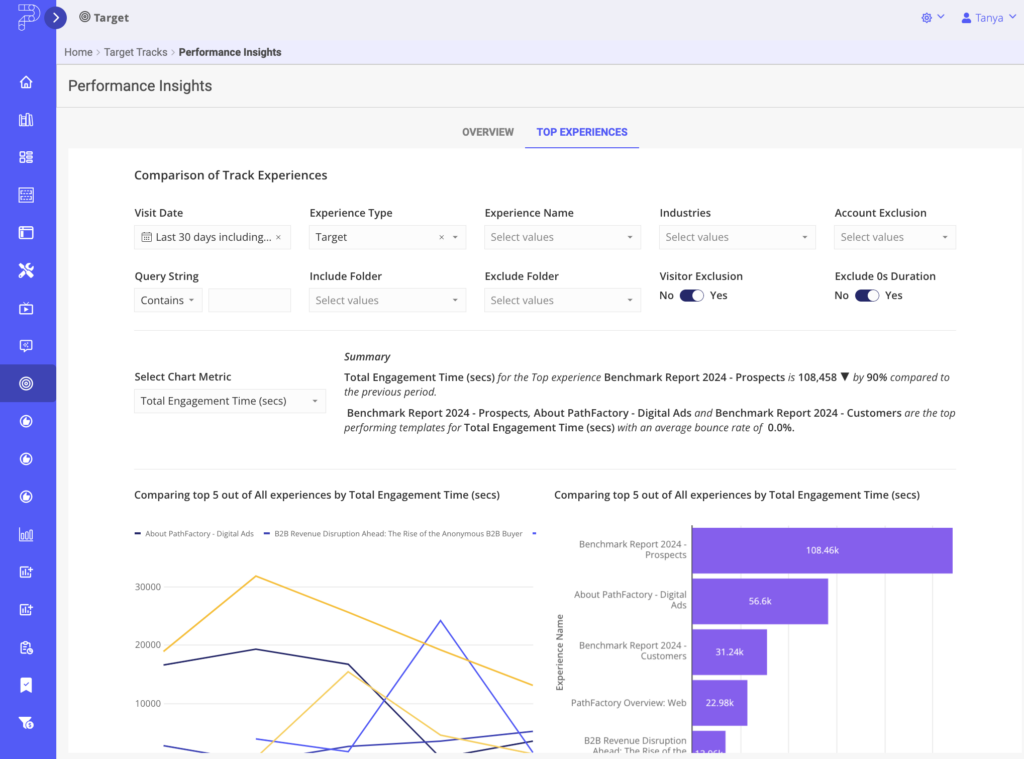Click the Experience Name axis title
This screenshot has width=1024, height=759.
[560, 652]
